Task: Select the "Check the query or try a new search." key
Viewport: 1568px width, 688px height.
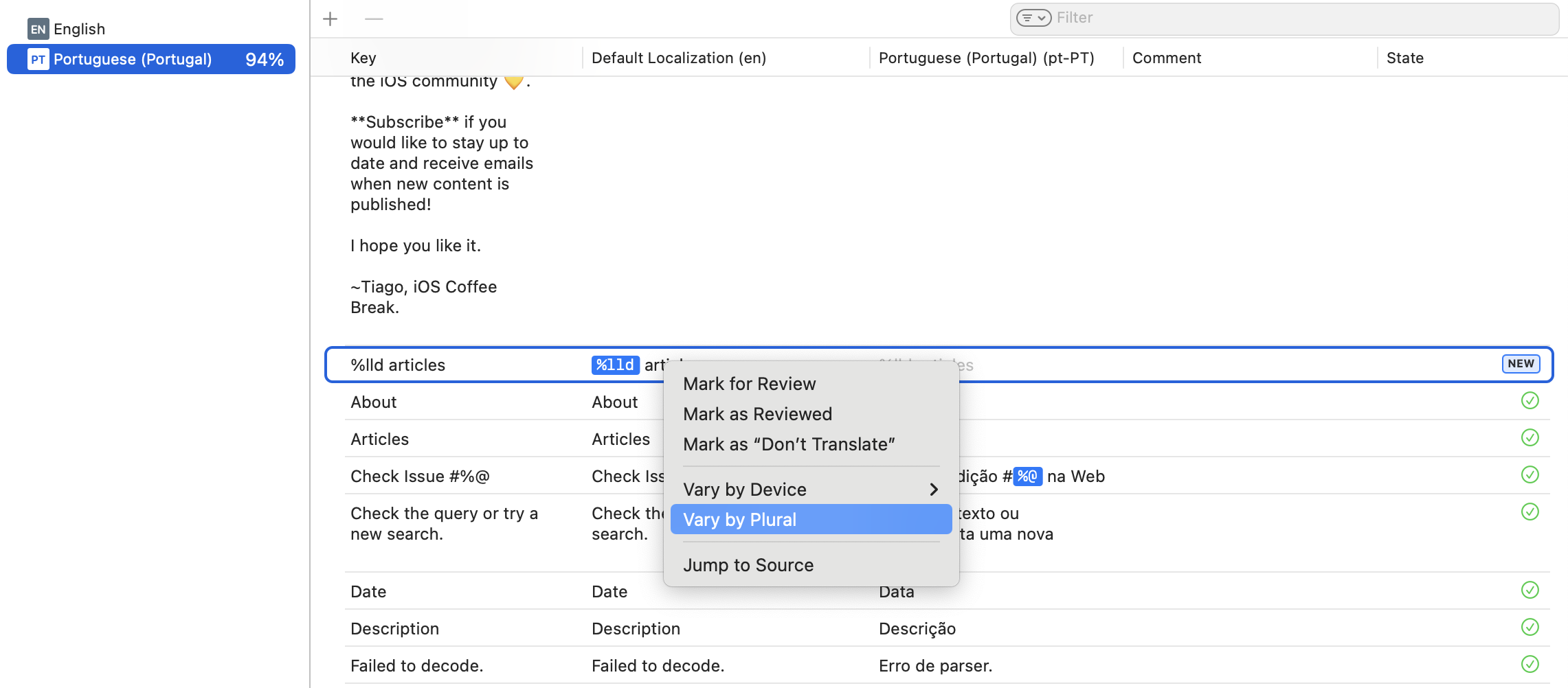Action: [444, 524]
